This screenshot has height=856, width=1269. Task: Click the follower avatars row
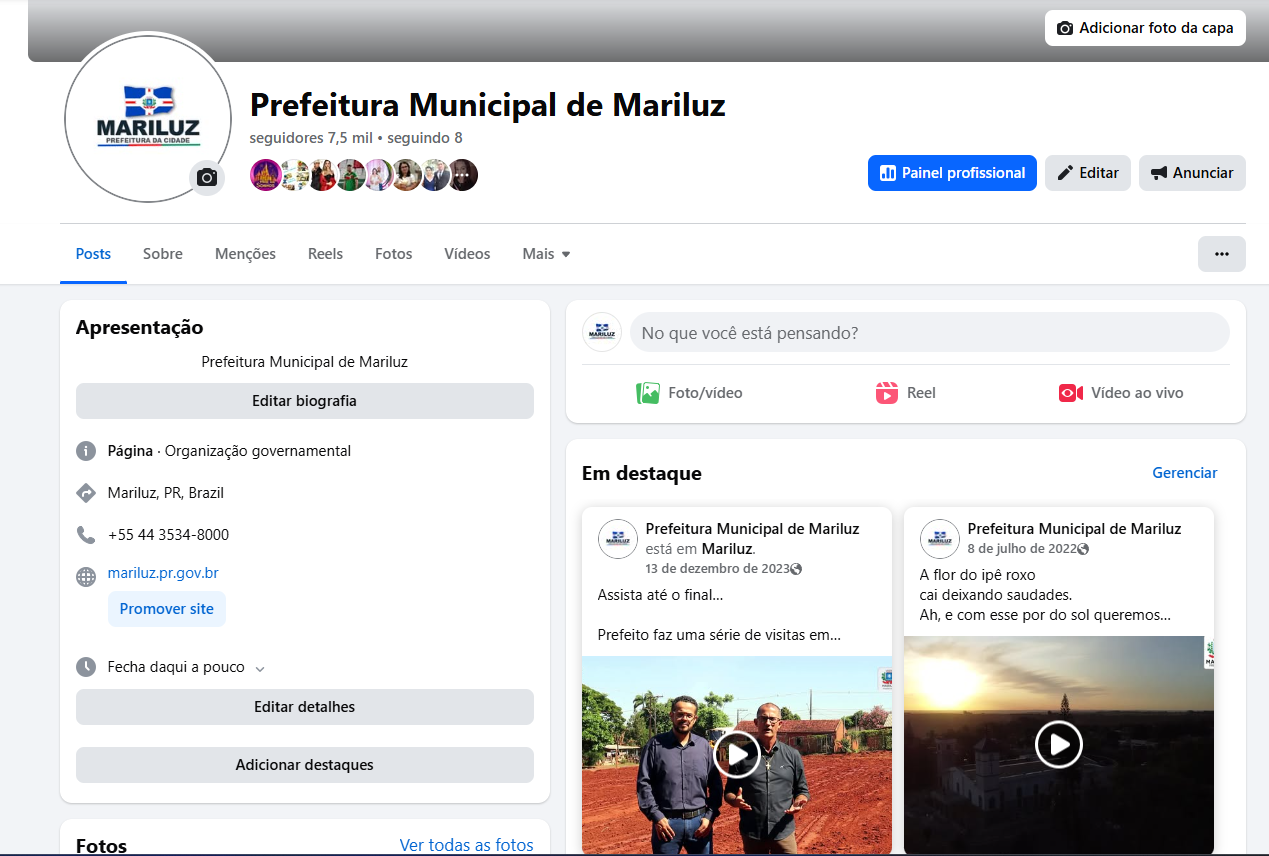363,175
